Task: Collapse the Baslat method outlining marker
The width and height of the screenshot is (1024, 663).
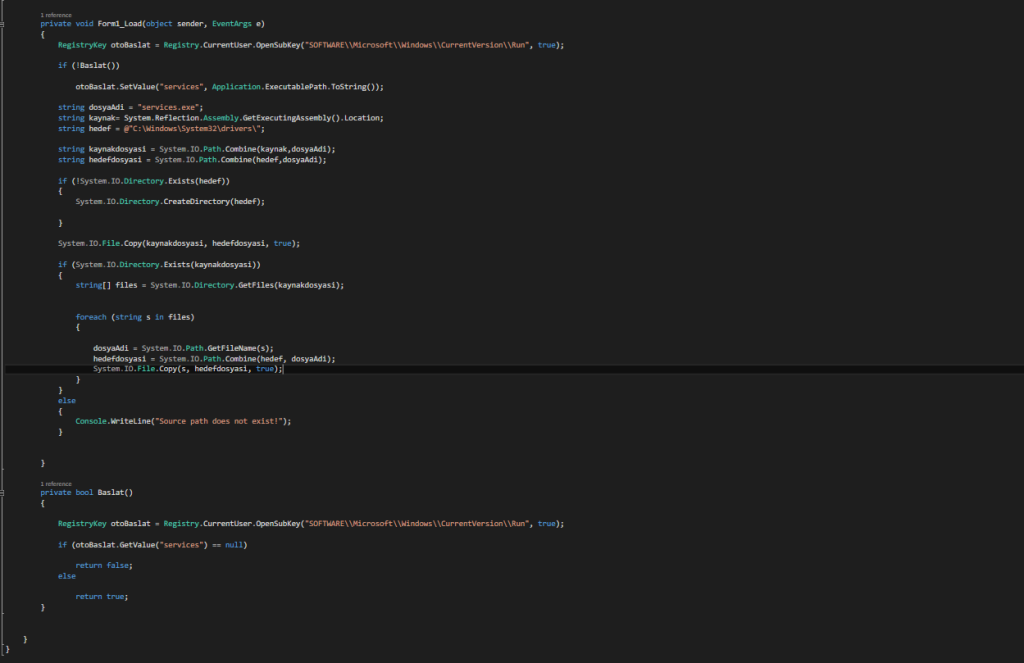Action: 3,493
